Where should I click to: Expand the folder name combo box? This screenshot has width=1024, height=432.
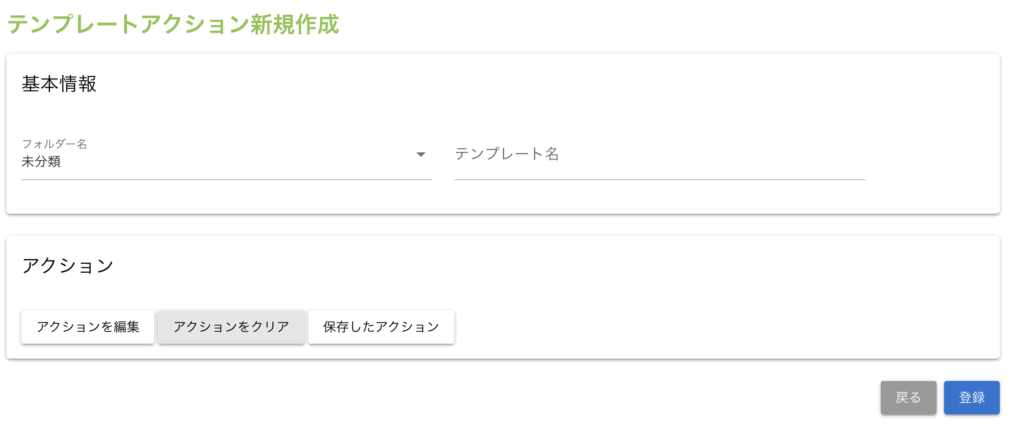[226, 158]
